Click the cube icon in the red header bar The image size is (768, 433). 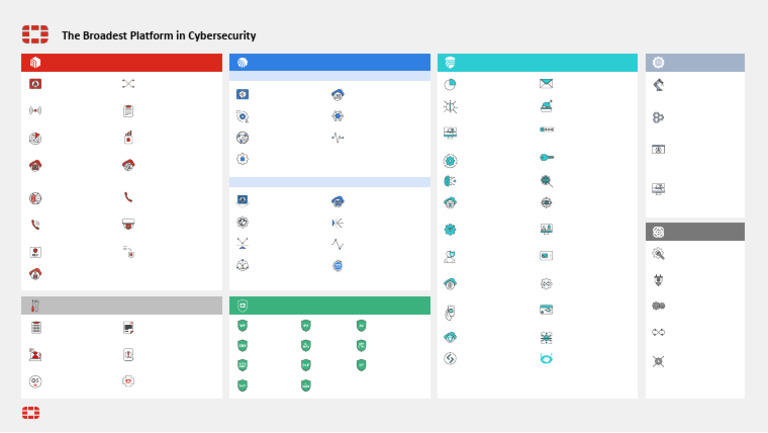click(x=35, y=62)
